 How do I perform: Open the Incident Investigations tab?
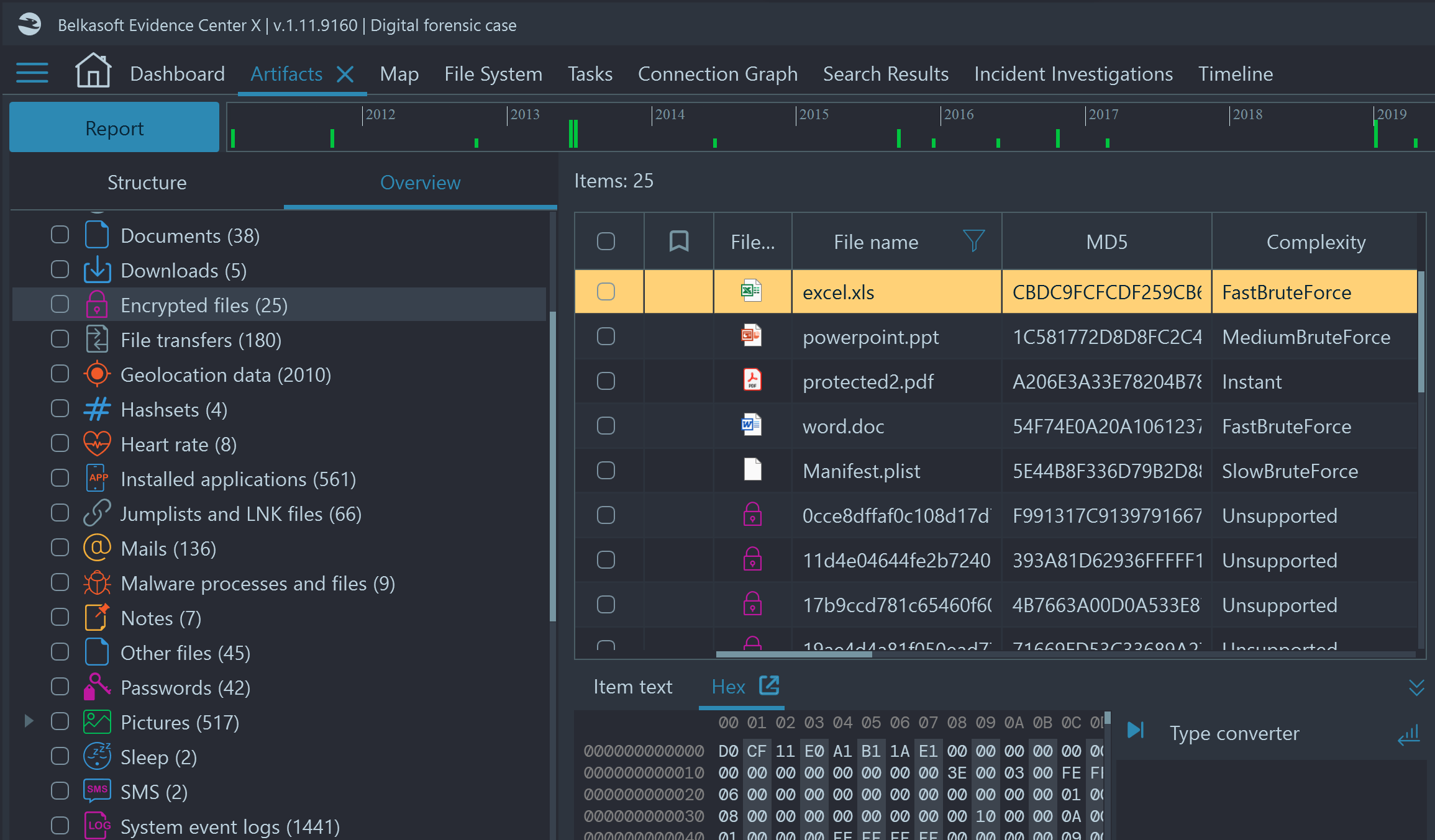[1073, 75]
